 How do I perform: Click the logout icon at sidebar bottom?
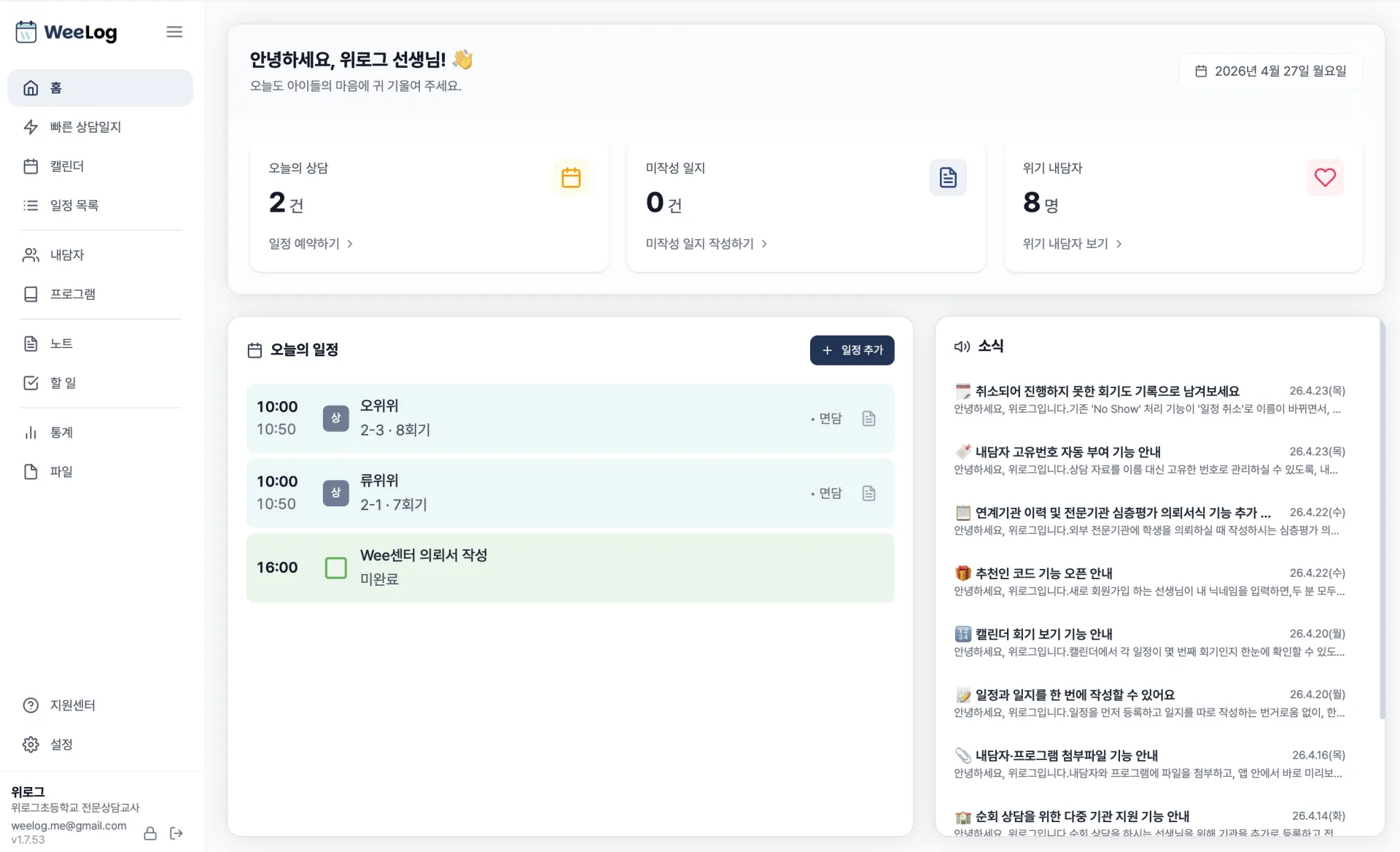pyautogui.click(x=176, y=833)
